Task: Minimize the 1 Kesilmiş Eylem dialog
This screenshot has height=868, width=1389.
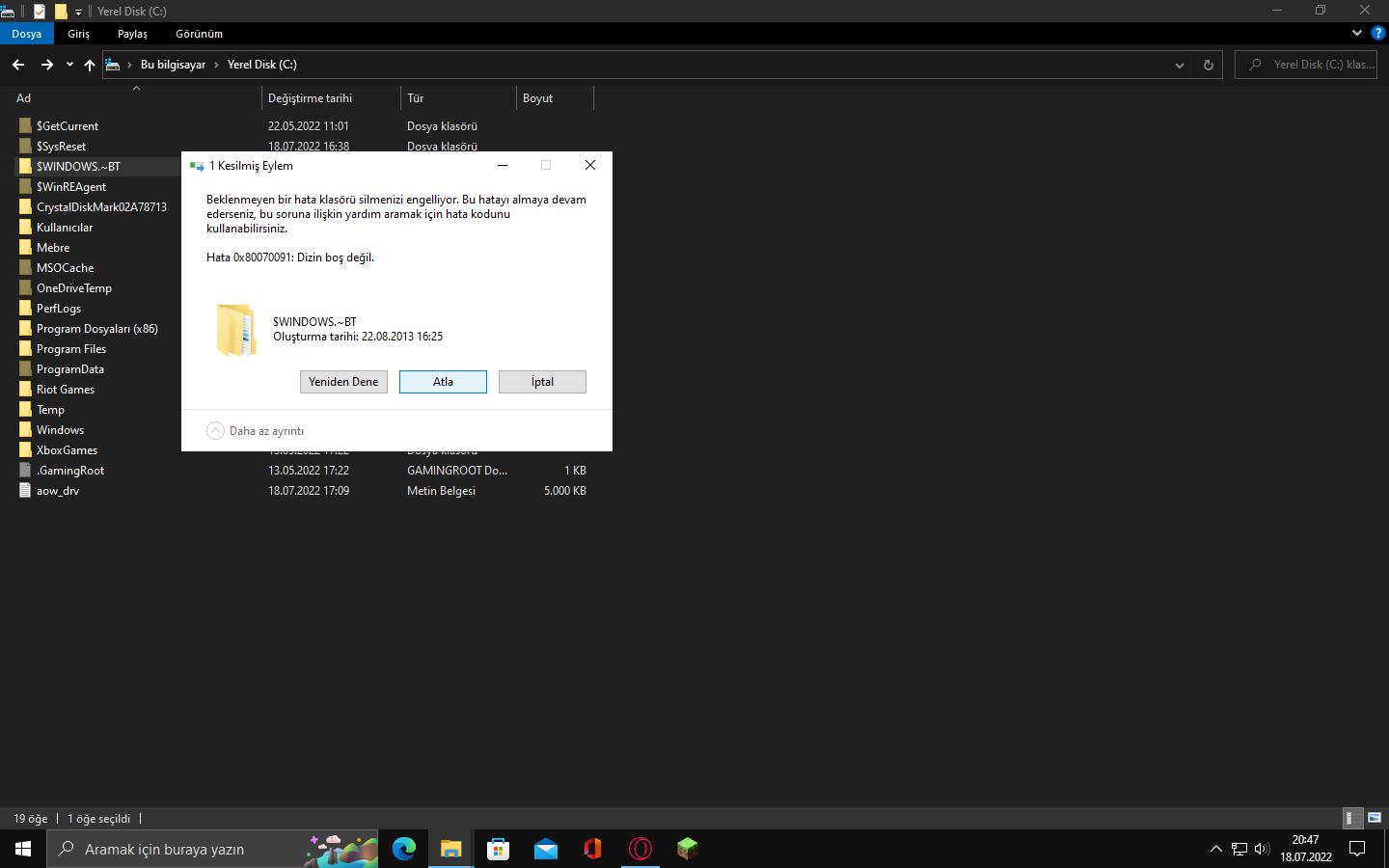Action: pyautogui.click(x=502, y=165)
